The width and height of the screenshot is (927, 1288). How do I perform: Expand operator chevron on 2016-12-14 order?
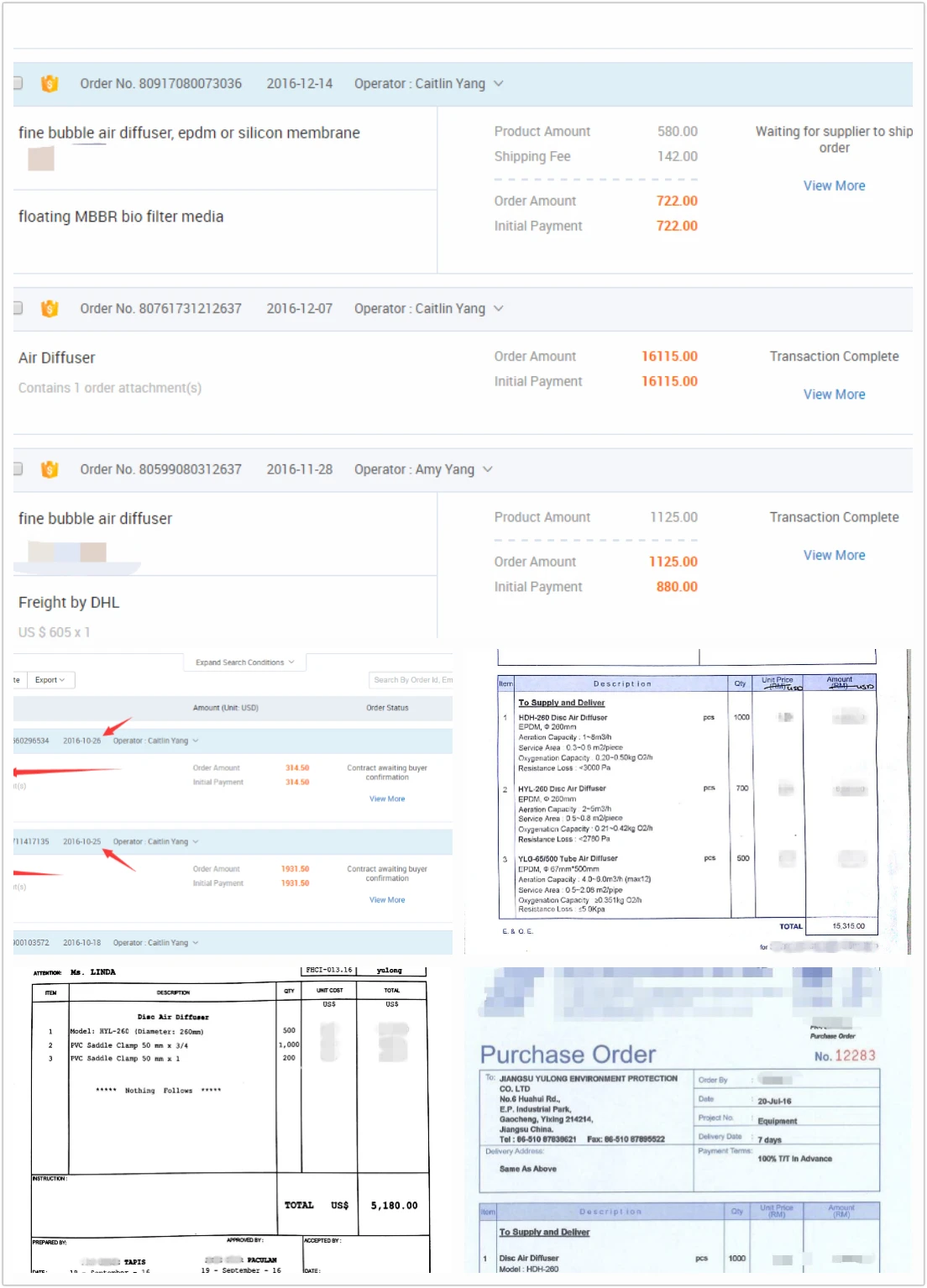(499, 84)
